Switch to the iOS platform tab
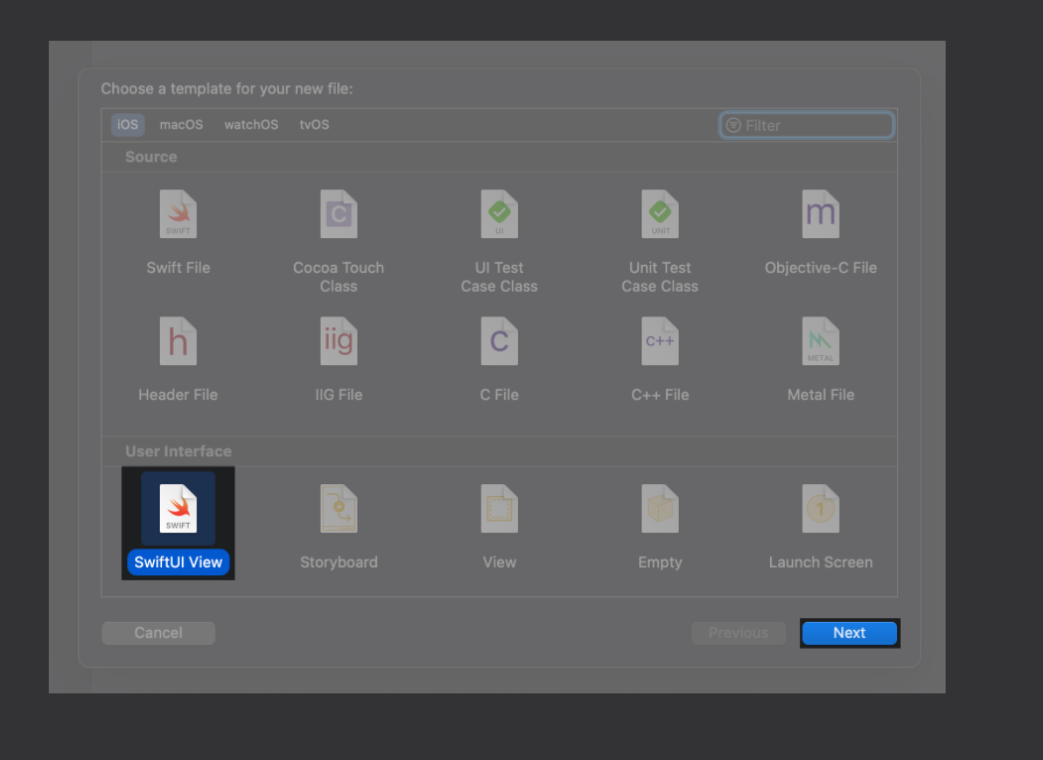This screenshot has width=1043, height=760. click(x=128, y=124)
